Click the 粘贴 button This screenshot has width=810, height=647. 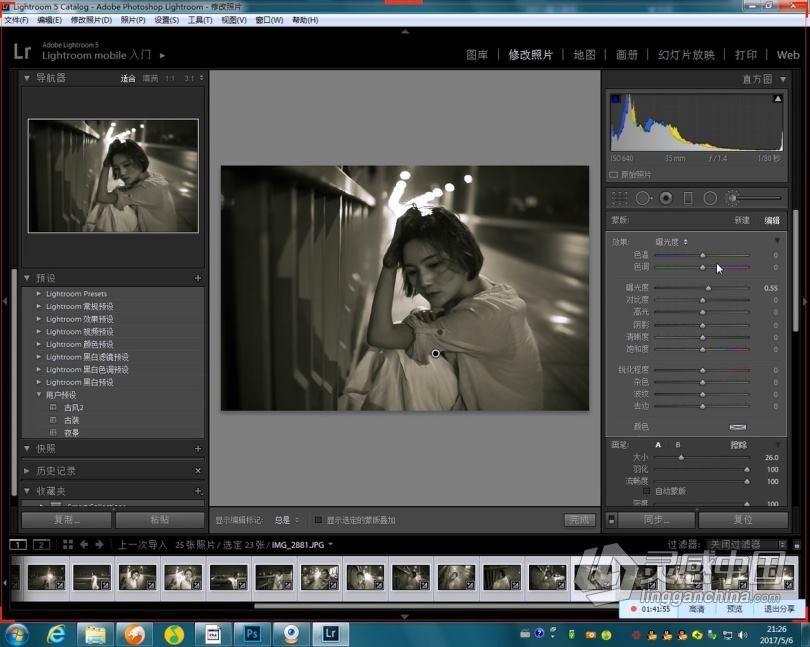(160, 520)
